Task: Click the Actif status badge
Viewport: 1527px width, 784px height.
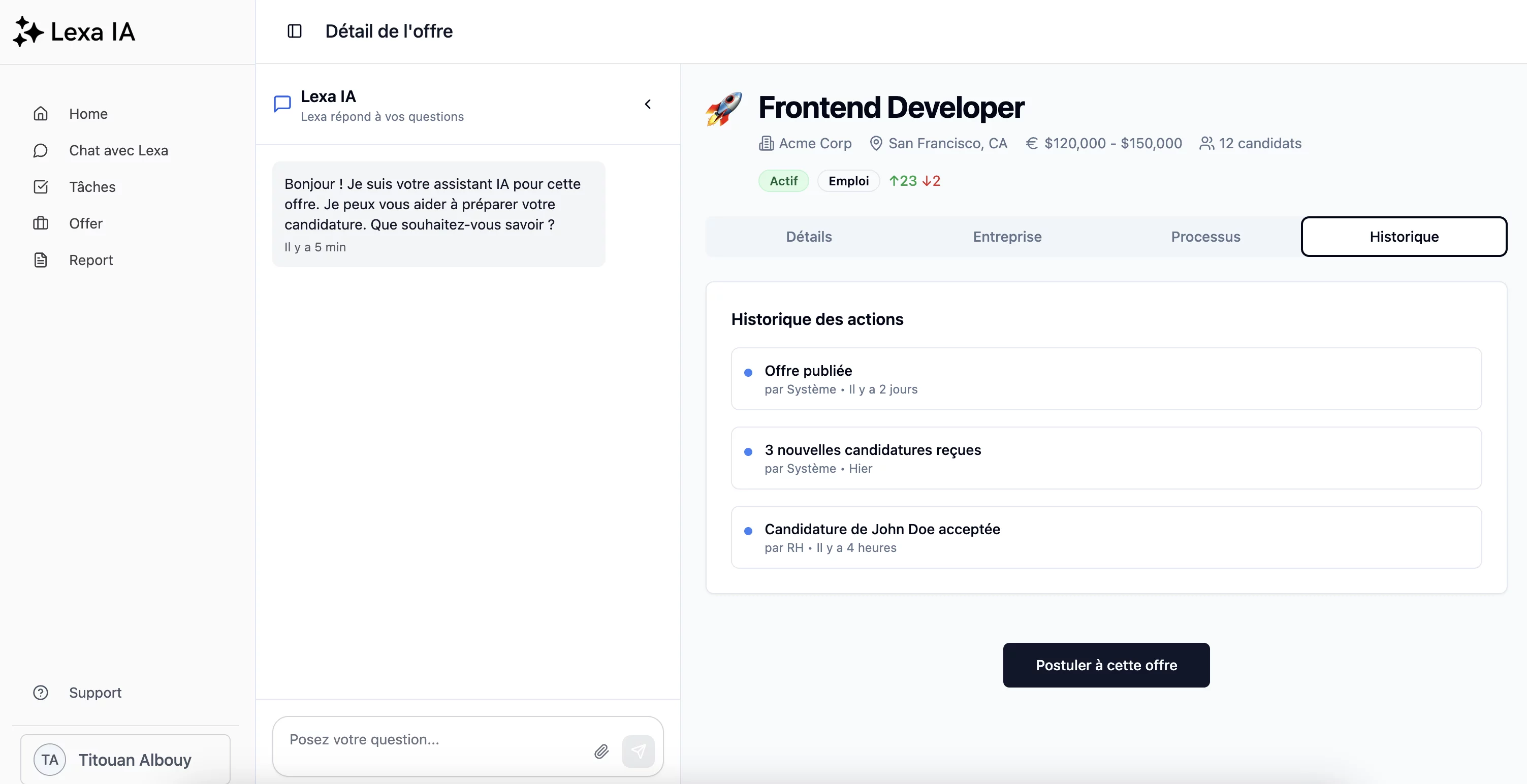Action: pyautogui.click(x=784, y=181)
